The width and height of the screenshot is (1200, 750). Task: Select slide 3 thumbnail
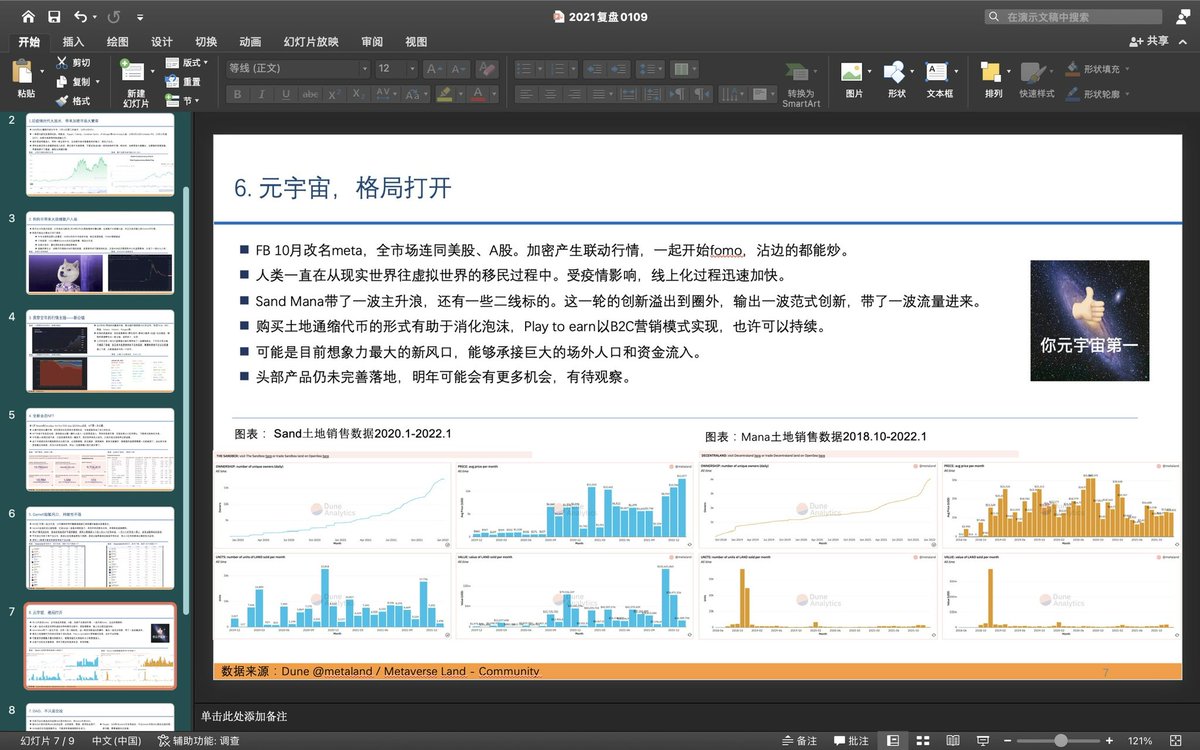pyautogui.click(x=100, y=253)
